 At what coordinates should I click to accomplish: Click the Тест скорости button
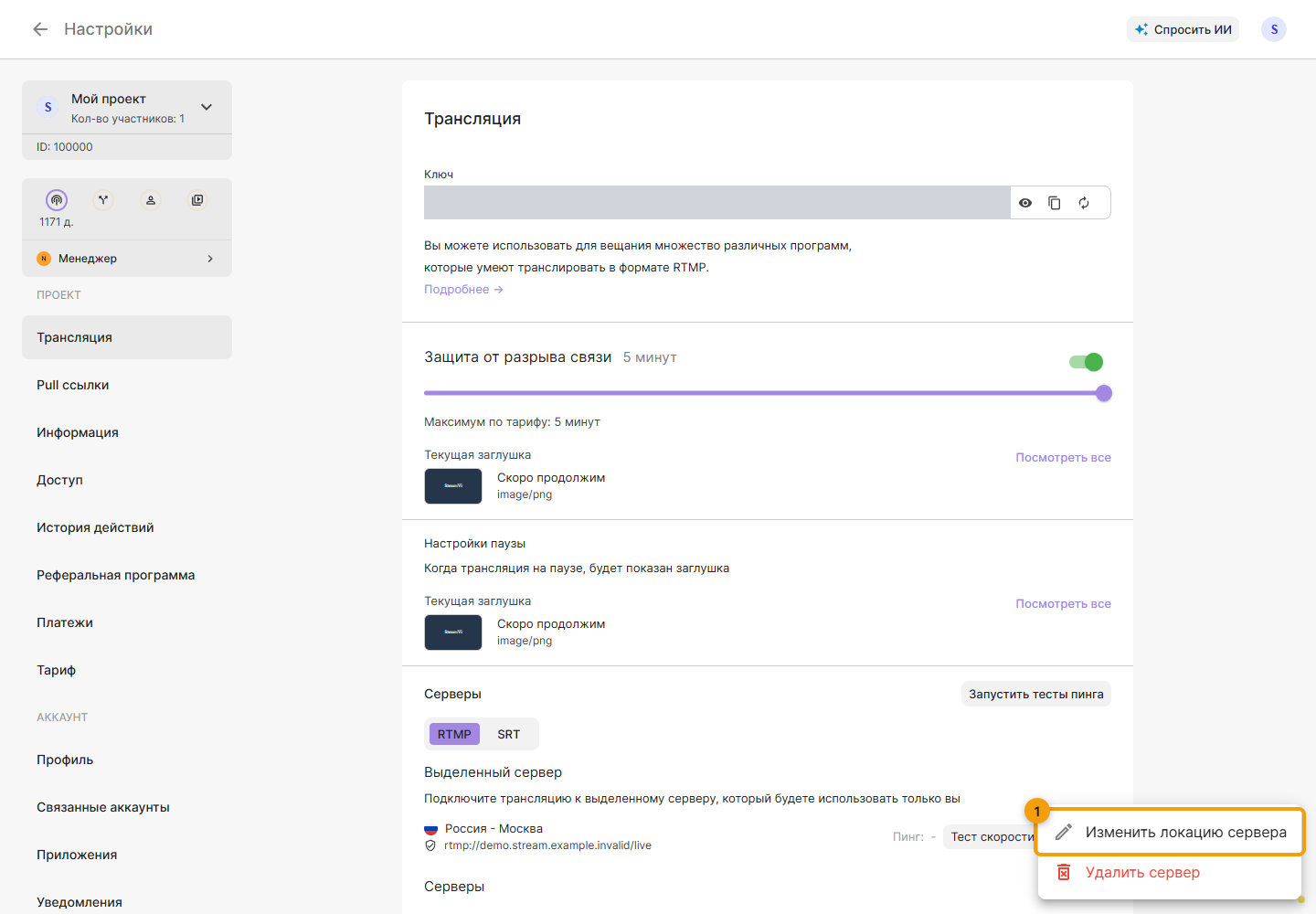click(x=992, y=836)
